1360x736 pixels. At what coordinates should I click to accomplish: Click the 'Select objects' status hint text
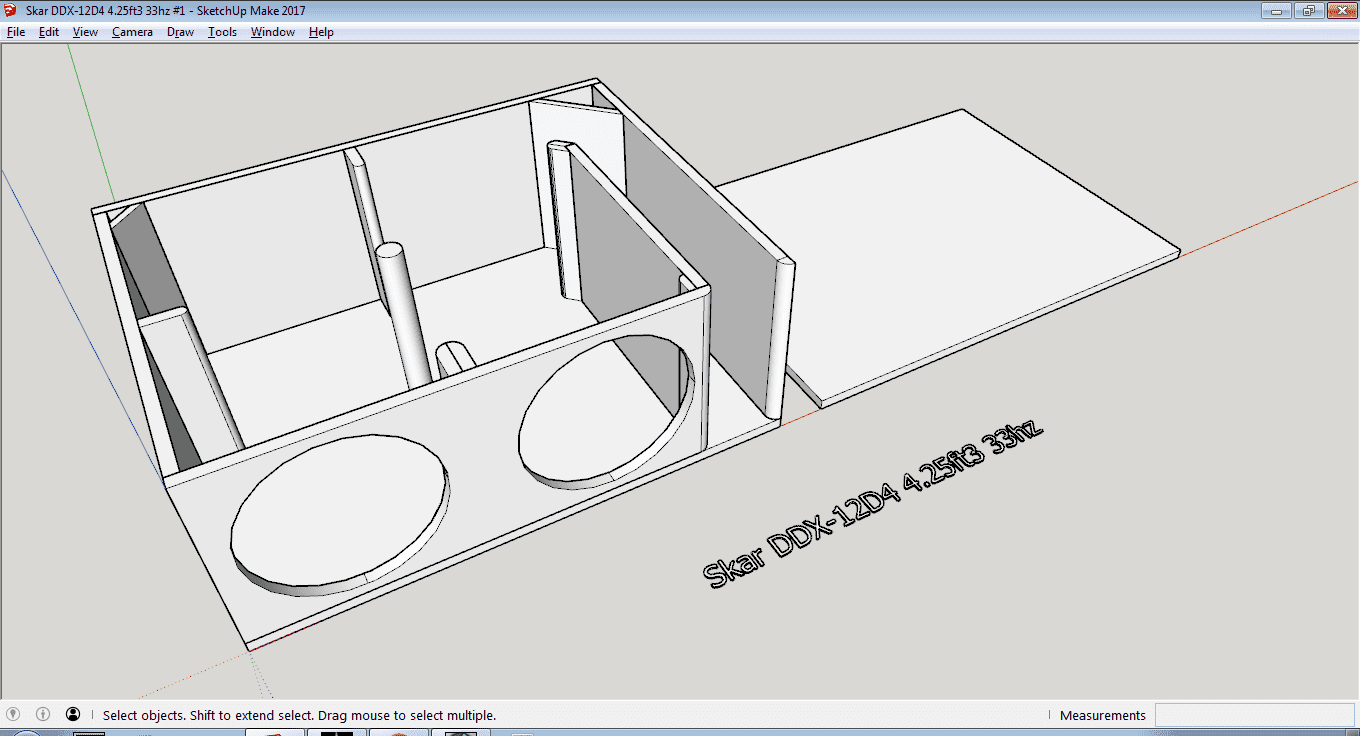click(300, 716)
